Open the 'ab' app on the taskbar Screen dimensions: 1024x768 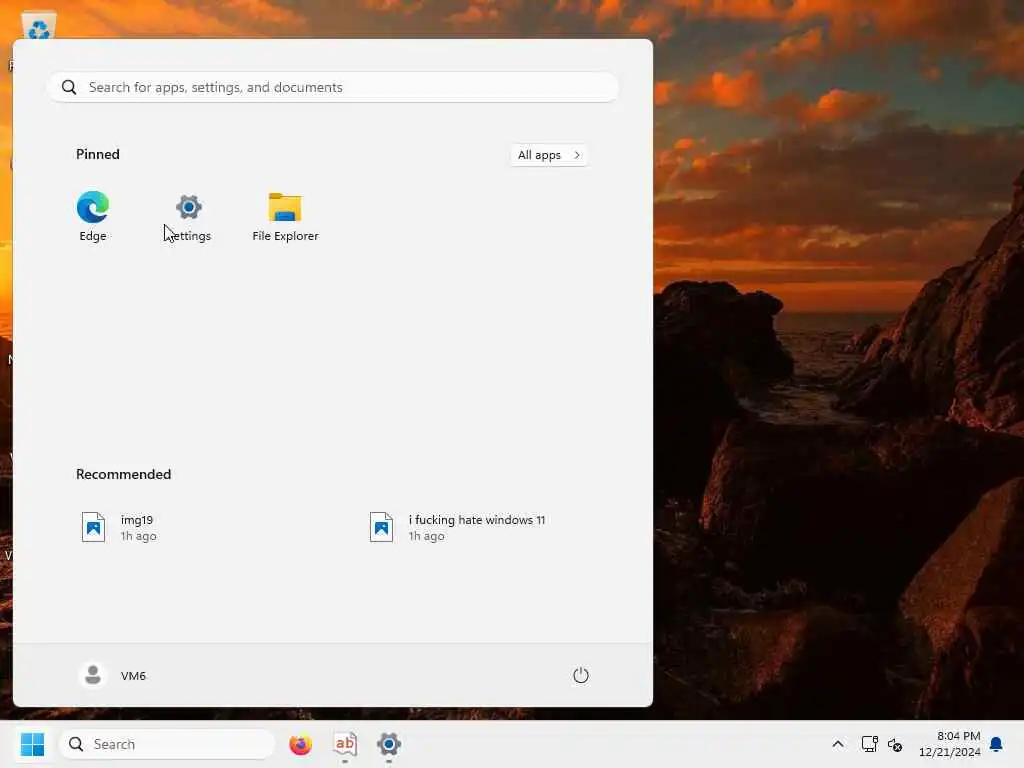[x=345, y=744]
